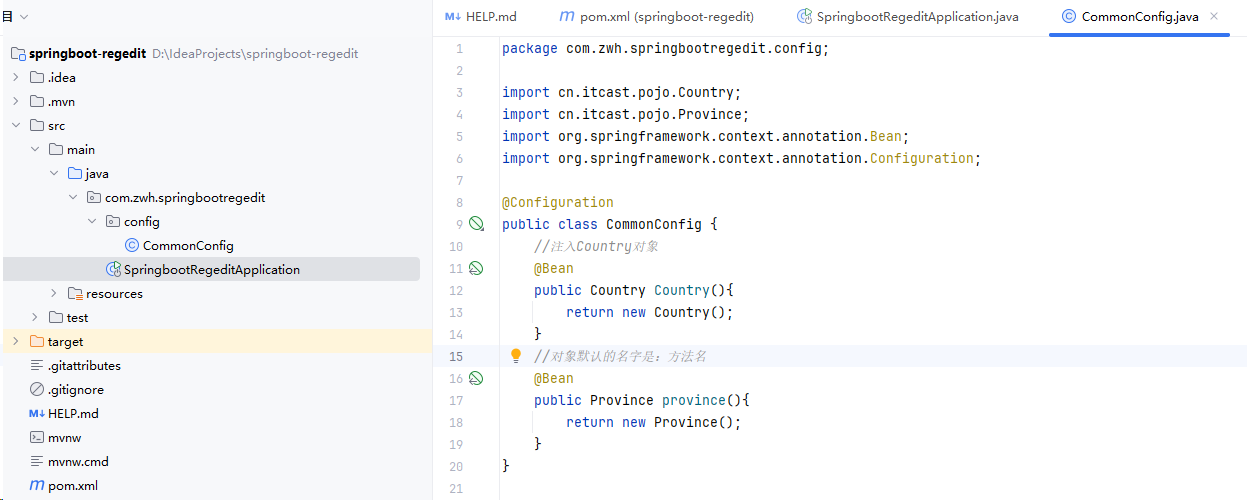
Task: Expand the .mvn folder
Action: (x=16, y=101)
